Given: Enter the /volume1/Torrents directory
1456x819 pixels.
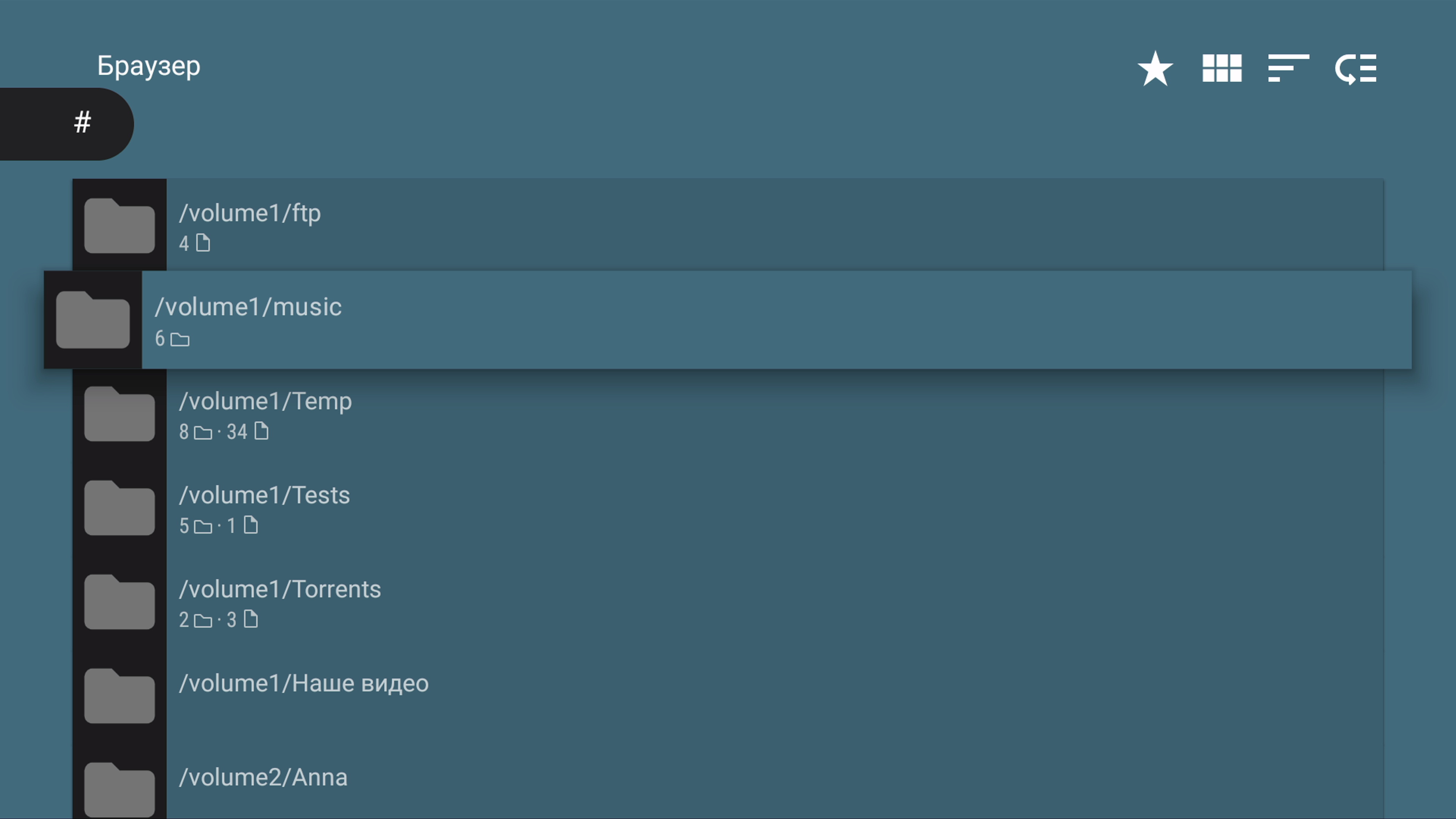Looking at the screenshot, I should tap(280, 590).
